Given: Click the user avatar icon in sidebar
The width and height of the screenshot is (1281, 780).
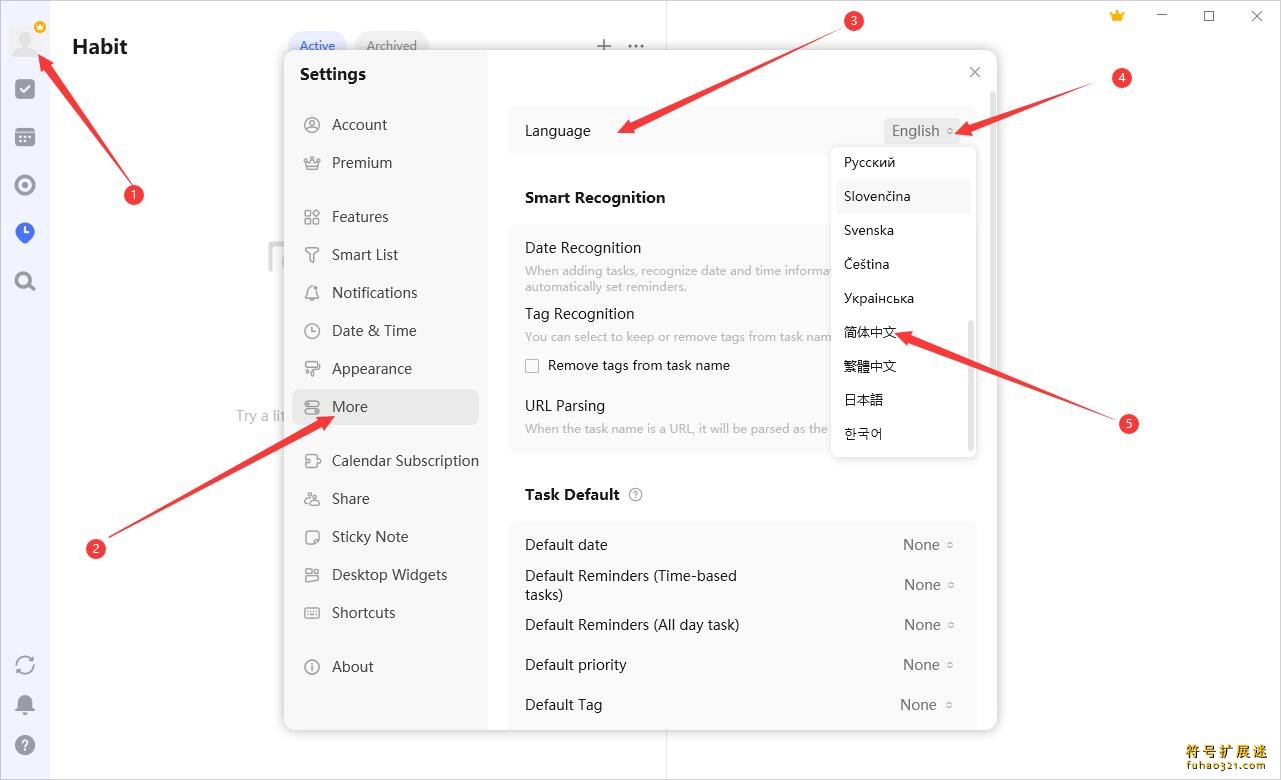Looking at the screenshot, I should [x=24, y=42].
